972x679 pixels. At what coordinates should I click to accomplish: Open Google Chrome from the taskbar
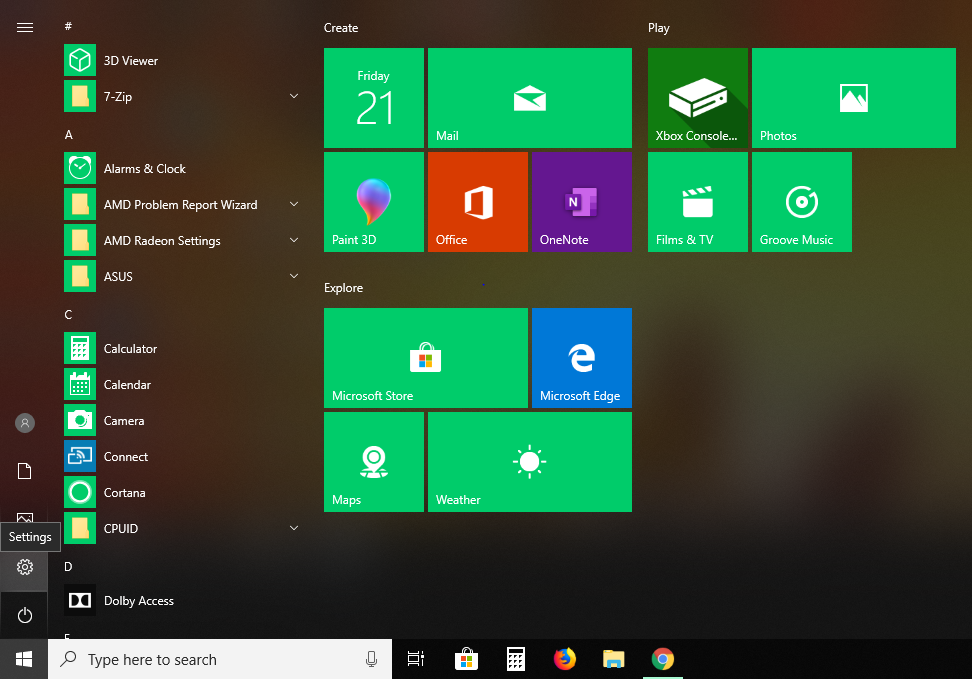coord(662,659)
